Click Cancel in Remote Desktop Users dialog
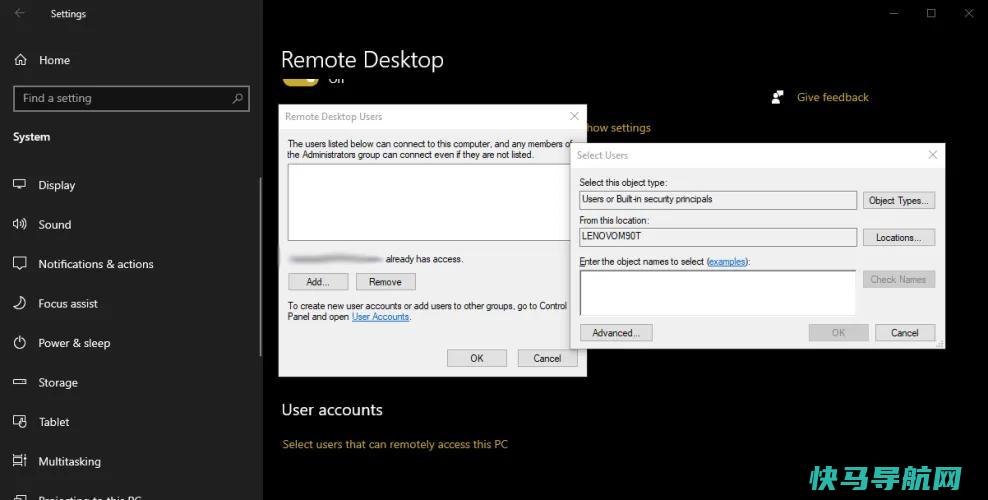 click(x=547, y=358)
